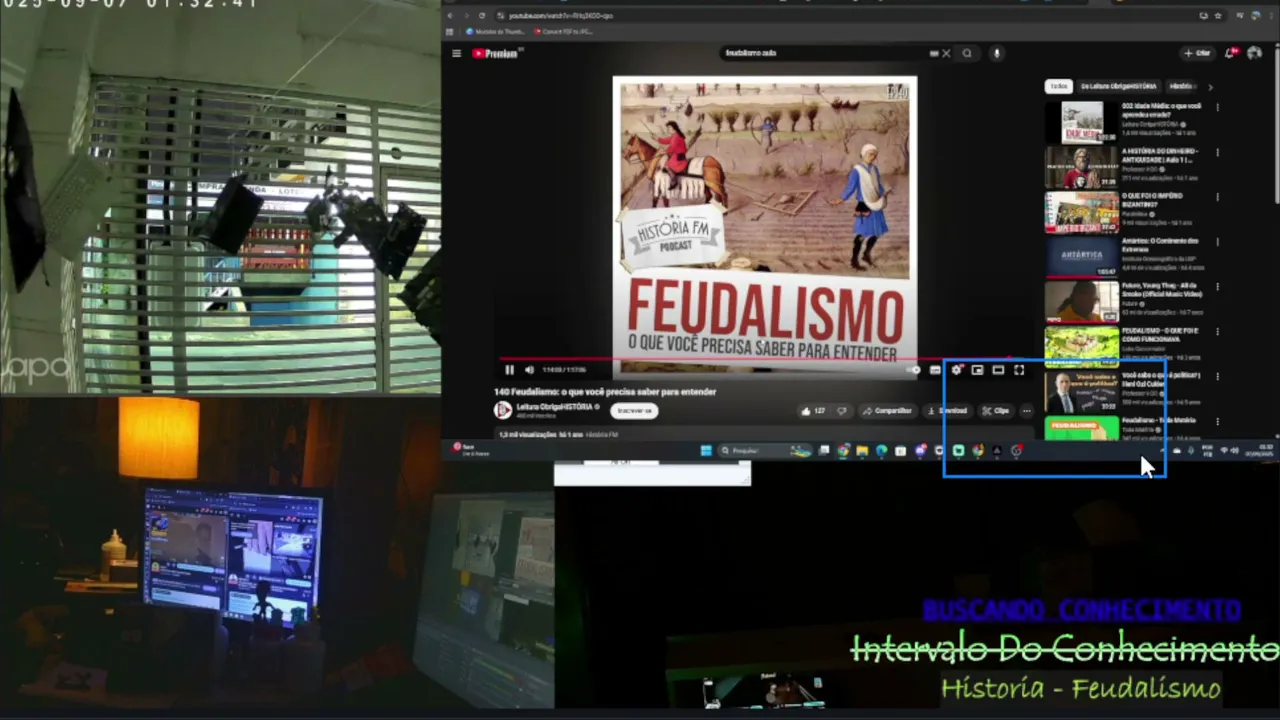Viewport: 1280px width, 720px height.
Task: Click the Compartilhar share button
Action: pos(887,410)
